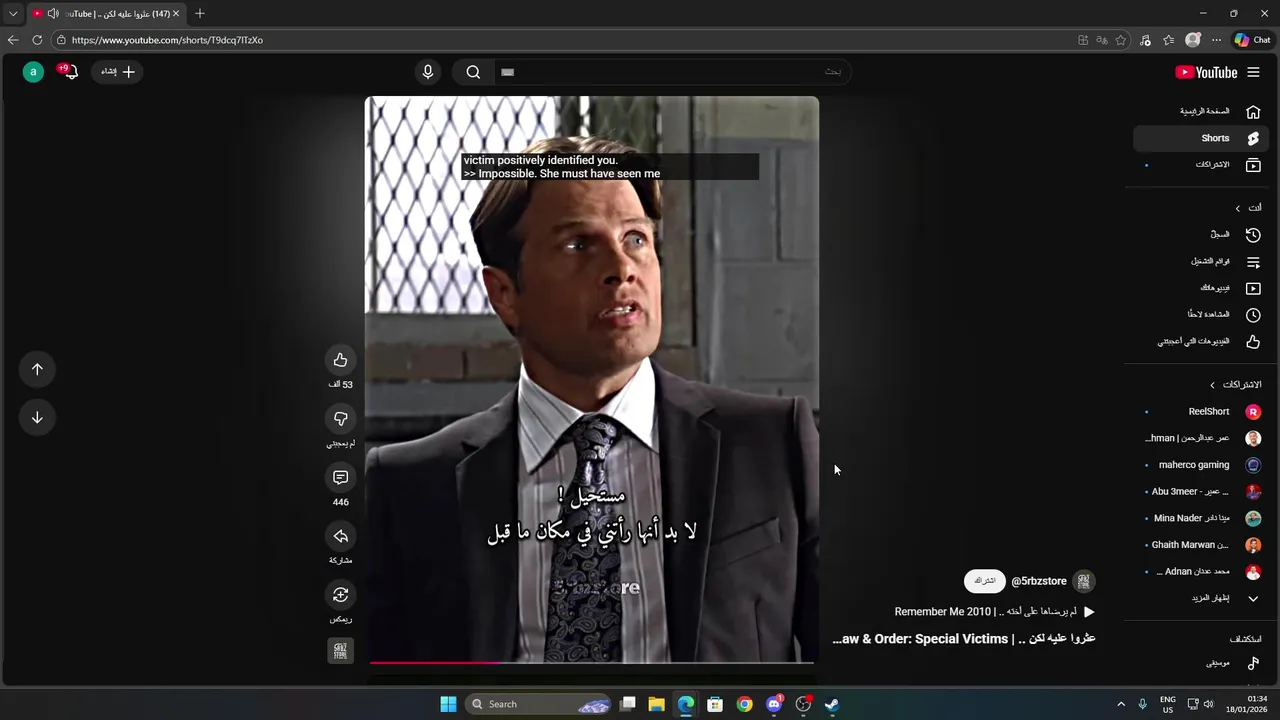This screenshot has height=720, width=1280.
Task: Click the Subscribe (اشتراك) button
Action: tap(985, 581)
